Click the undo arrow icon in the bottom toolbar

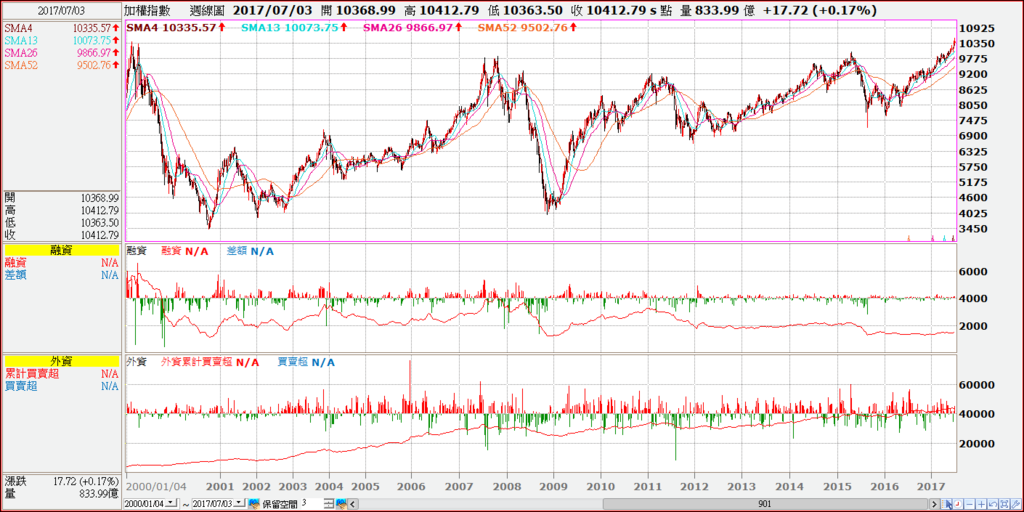(993, 504)
